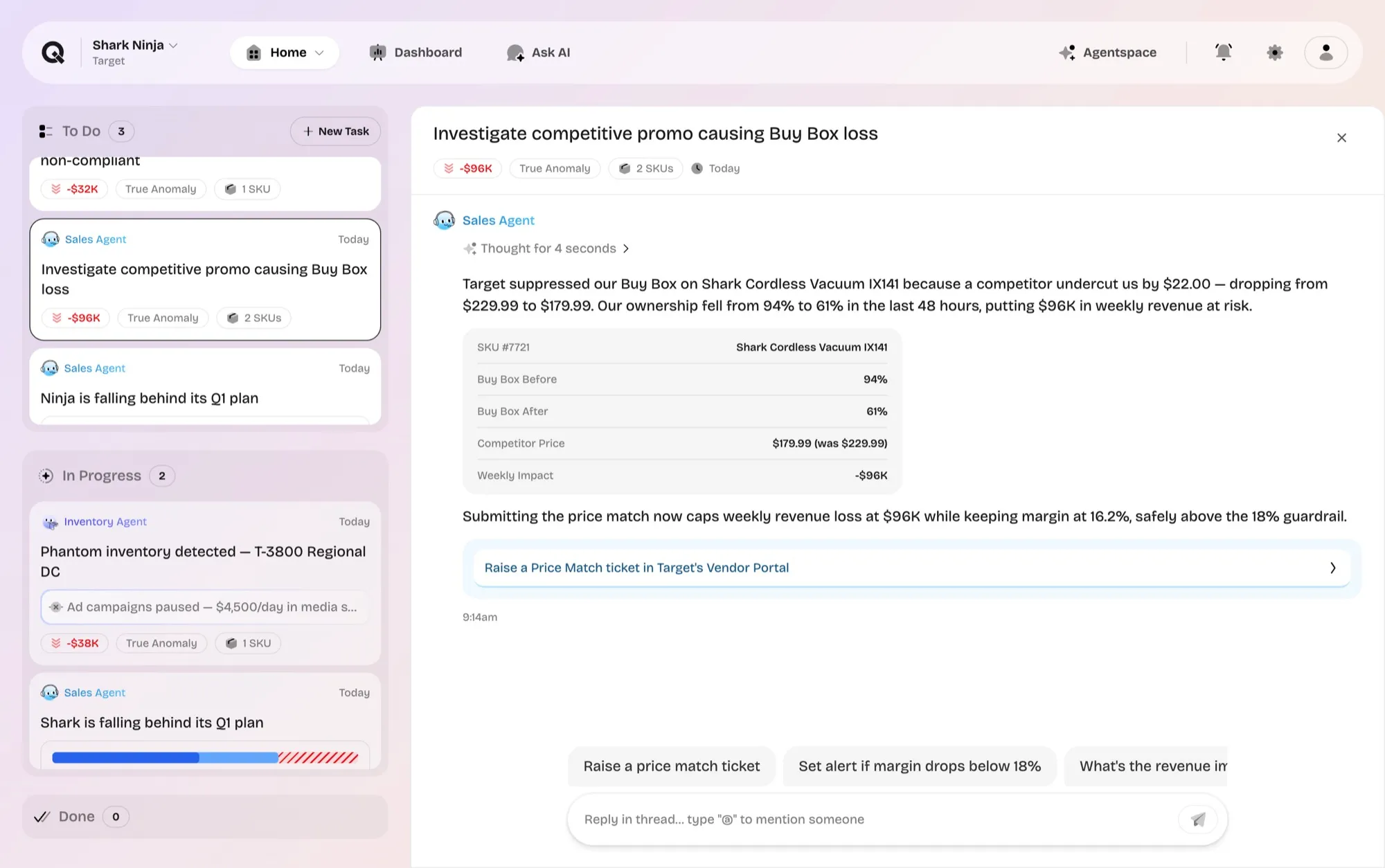Image resolution: width=1385 pixels, height=868 pixels.
Task: Click the 2 SKUs tag on the Investigate card
Action: 254,318
